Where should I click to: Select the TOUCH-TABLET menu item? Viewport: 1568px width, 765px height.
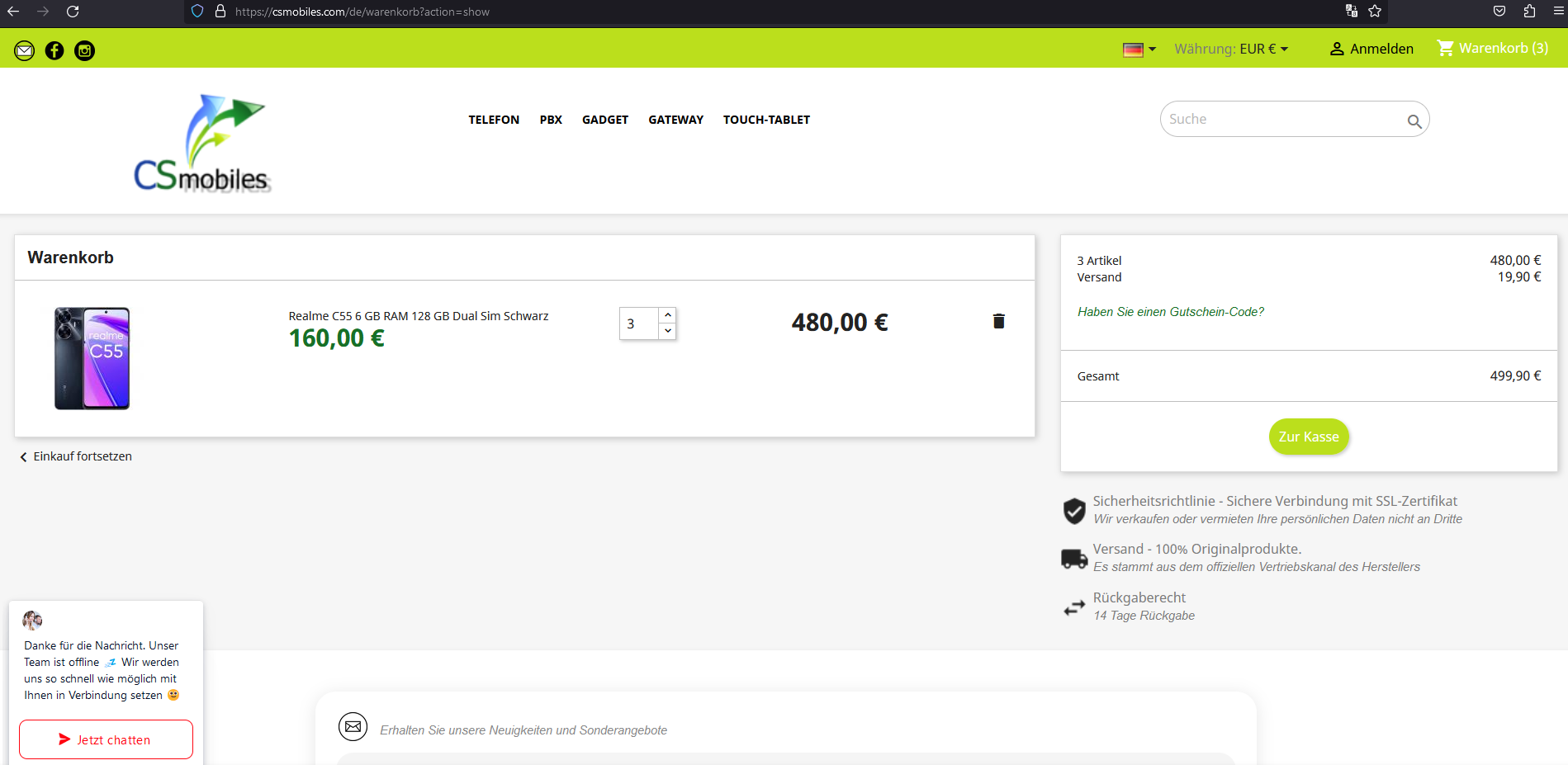coord(766,120)
